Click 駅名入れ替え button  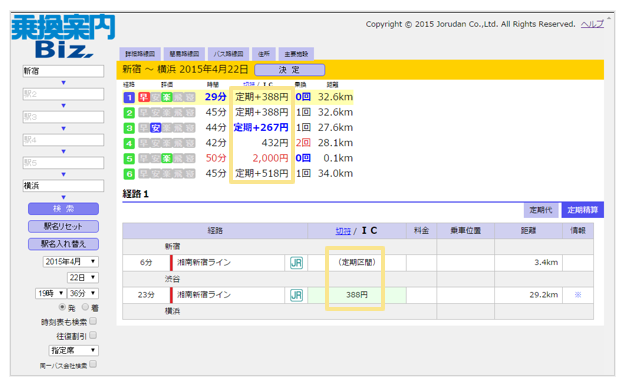(x=63, y=244)
